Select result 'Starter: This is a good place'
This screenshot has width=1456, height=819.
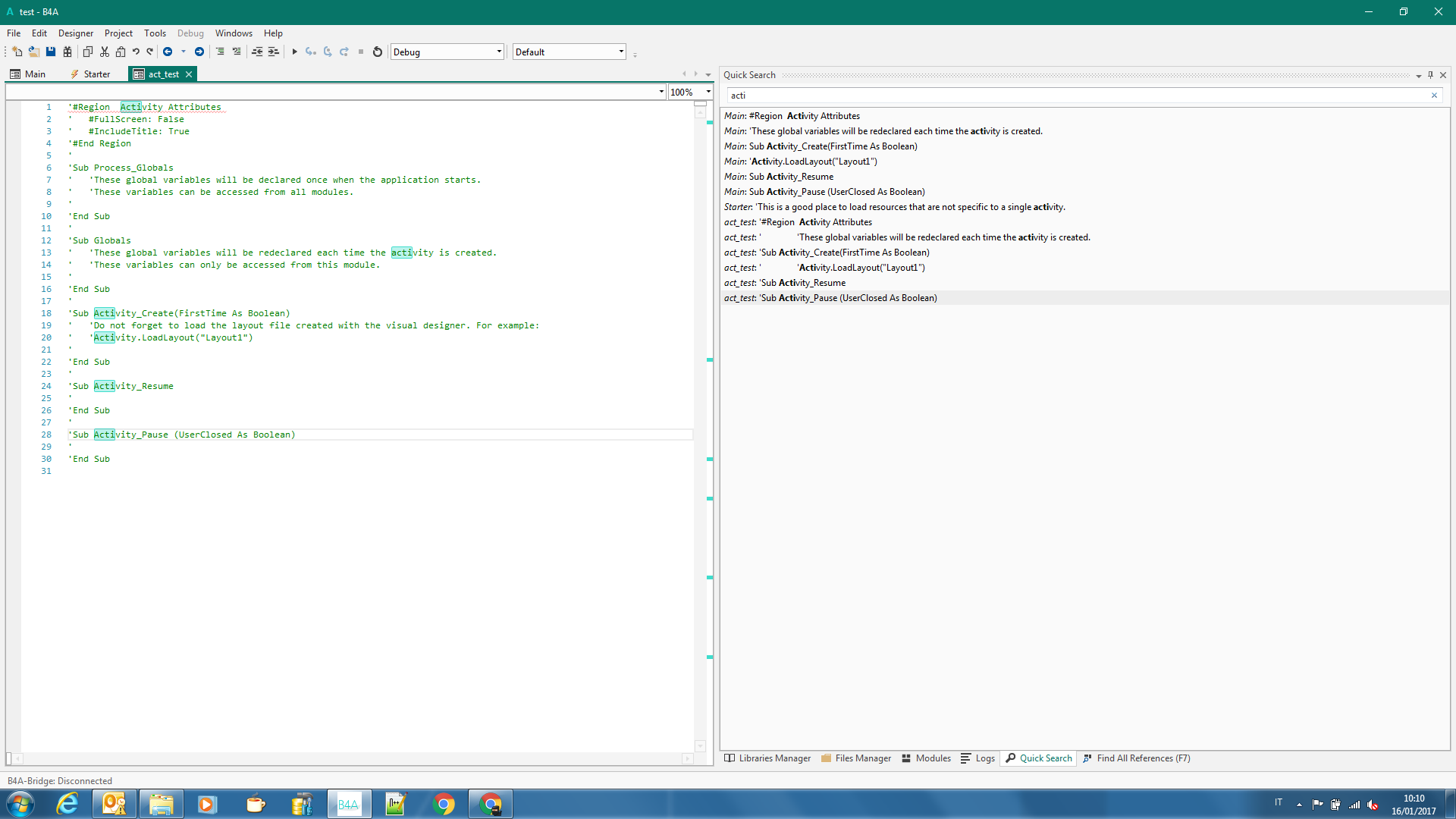coord(895,207)
